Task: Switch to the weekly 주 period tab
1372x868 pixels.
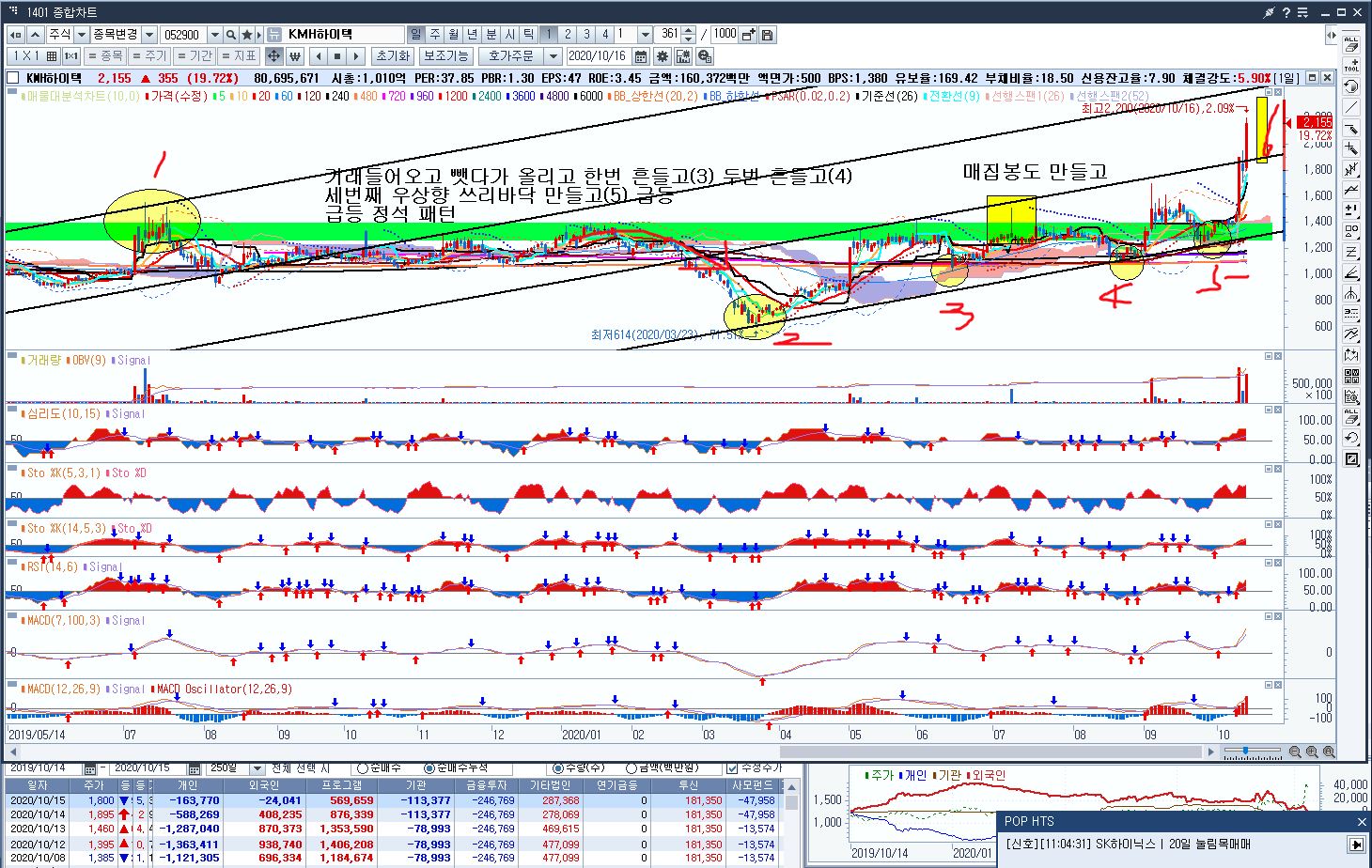Action: coord(435,35)
